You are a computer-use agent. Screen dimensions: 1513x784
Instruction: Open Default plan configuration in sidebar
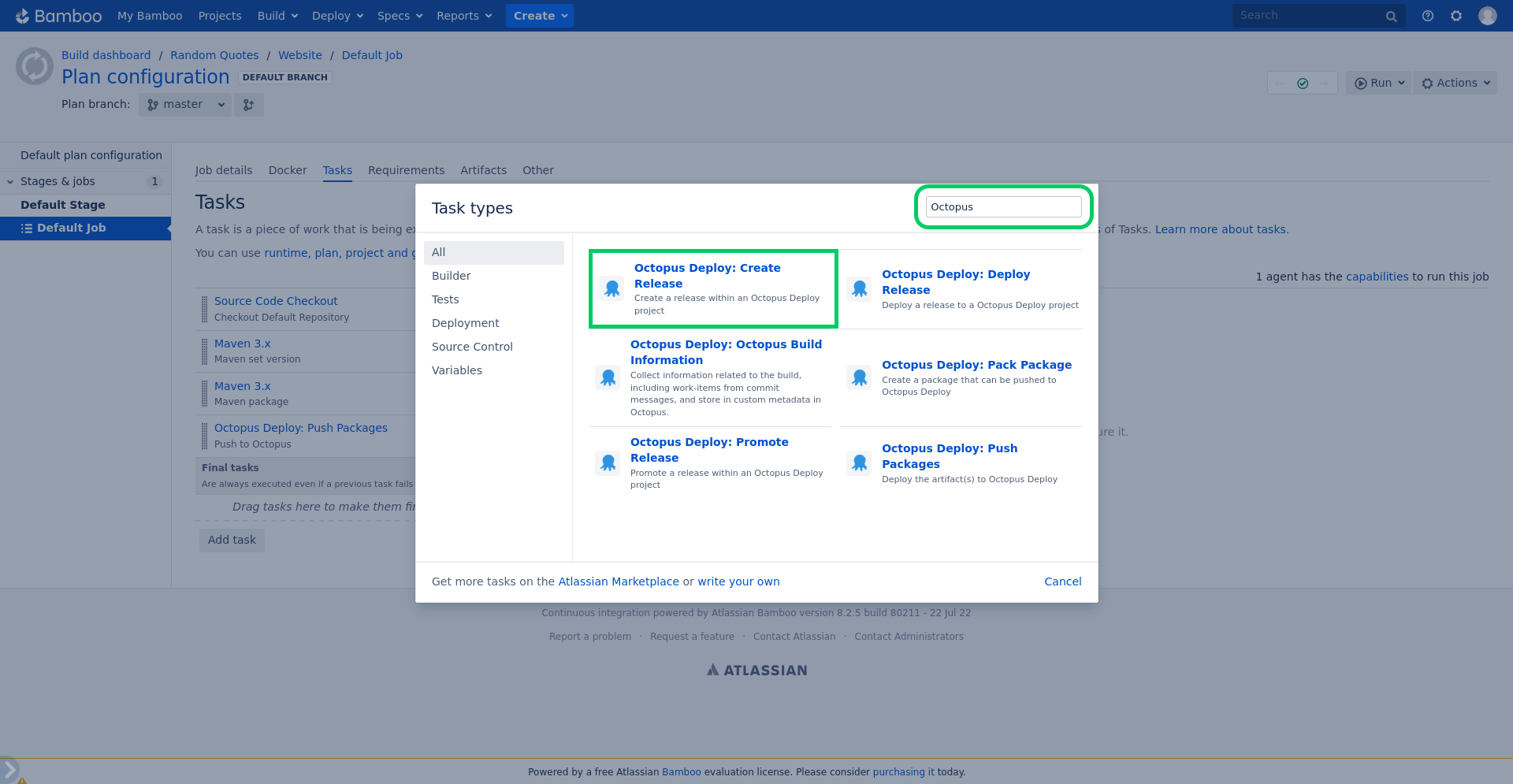(91, 156)
